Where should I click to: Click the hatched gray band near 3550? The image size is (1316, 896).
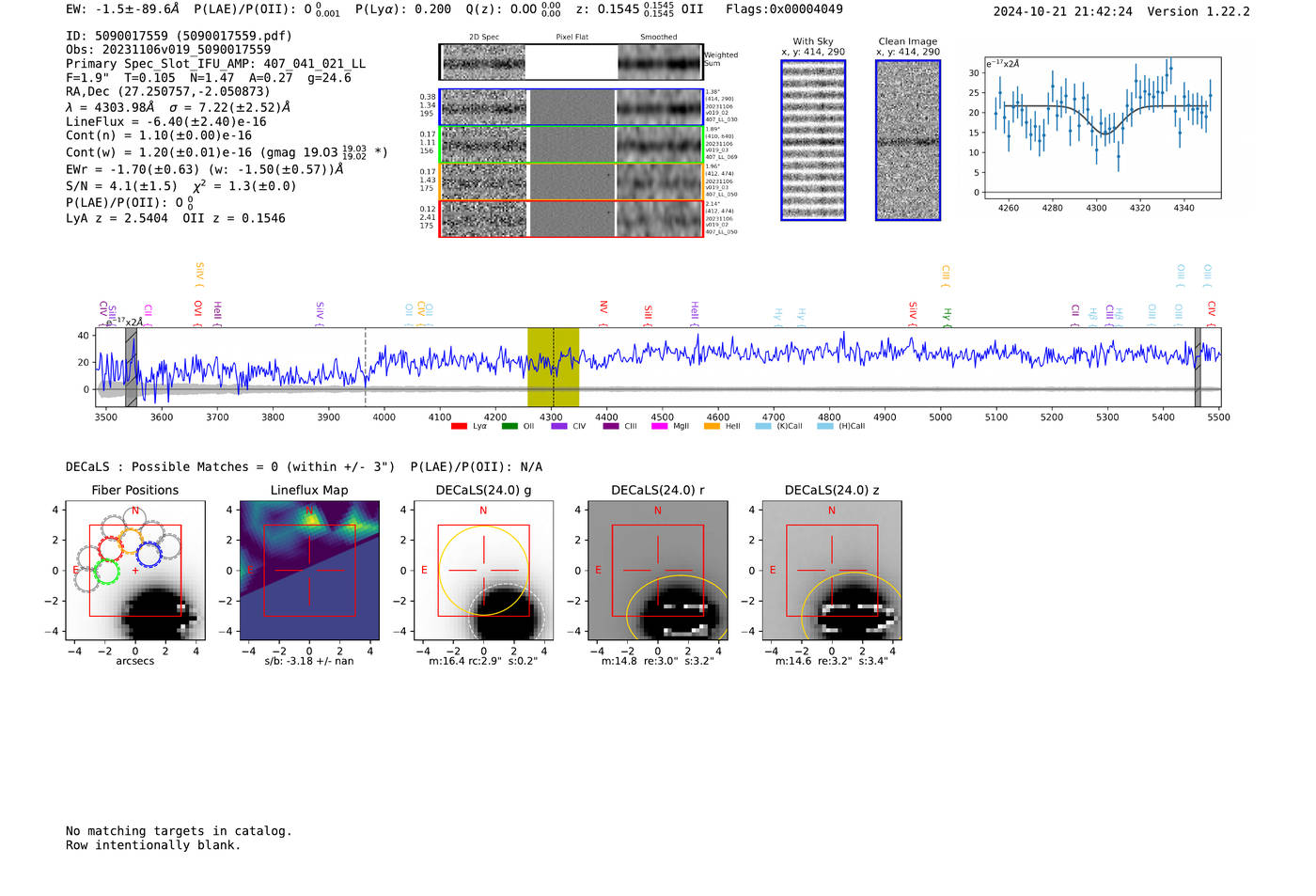point(131,368)
